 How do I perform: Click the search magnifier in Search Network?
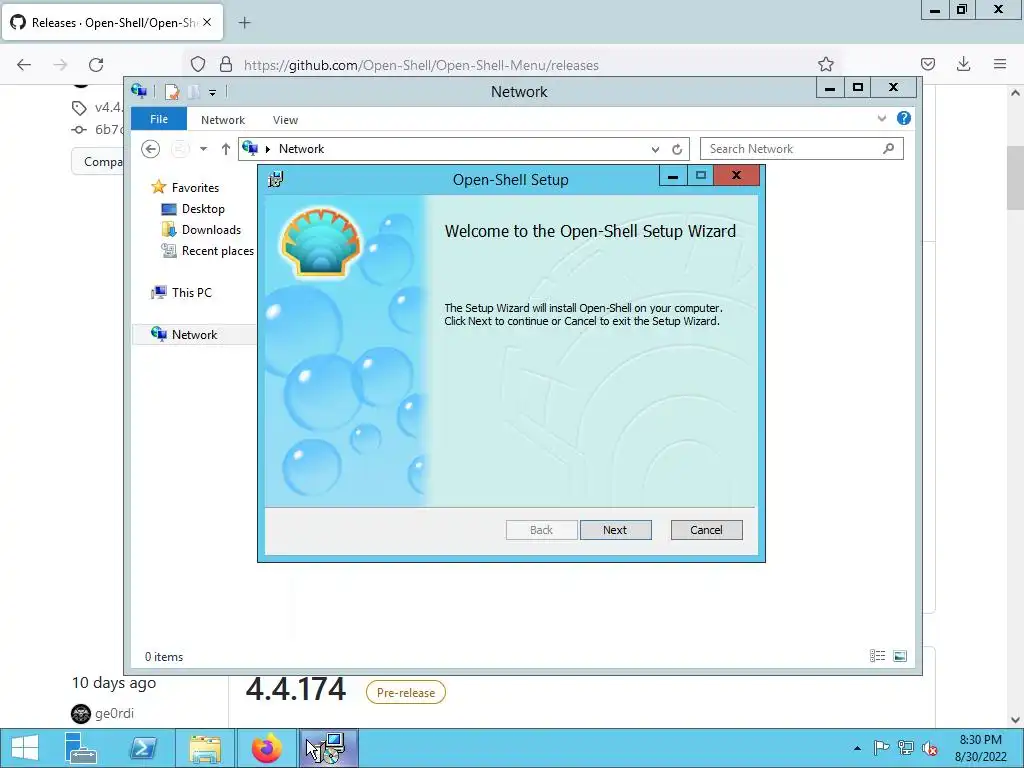(888, 149)
